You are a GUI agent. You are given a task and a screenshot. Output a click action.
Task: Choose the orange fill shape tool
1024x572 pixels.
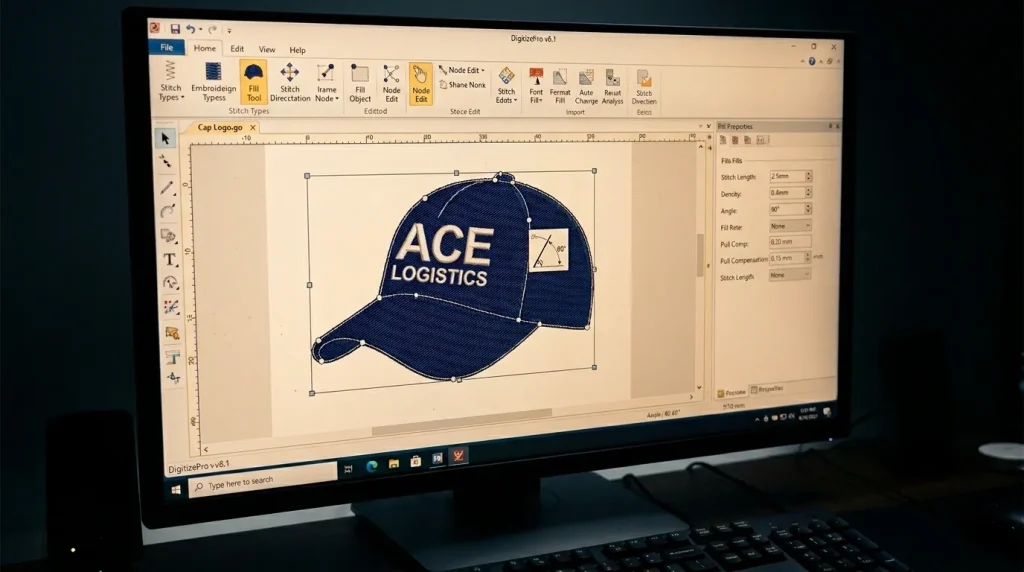point(172,333)
